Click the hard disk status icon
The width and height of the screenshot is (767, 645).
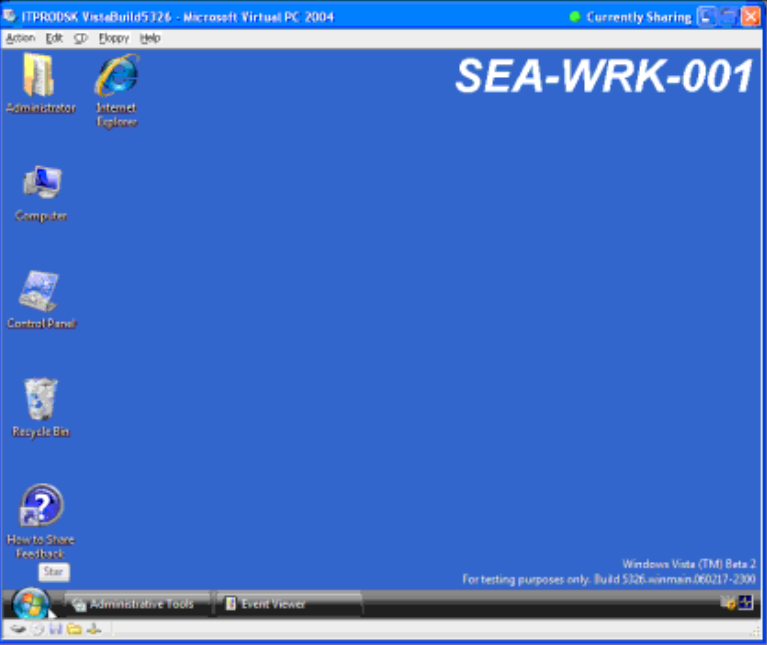(x=18, y=629)
